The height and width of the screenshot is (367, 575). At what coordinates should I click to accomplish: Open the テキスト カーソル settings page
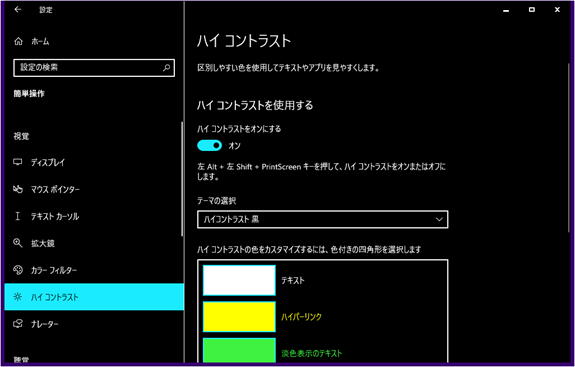(x=94, y=216)
